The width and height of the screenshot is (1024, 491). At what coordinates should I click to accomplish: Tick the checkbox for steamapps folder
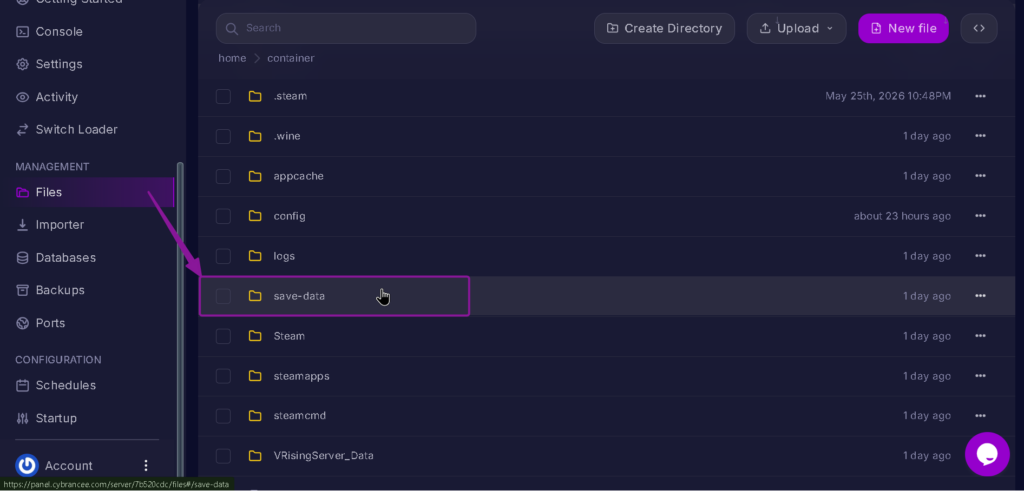click(x=223, y=376)
